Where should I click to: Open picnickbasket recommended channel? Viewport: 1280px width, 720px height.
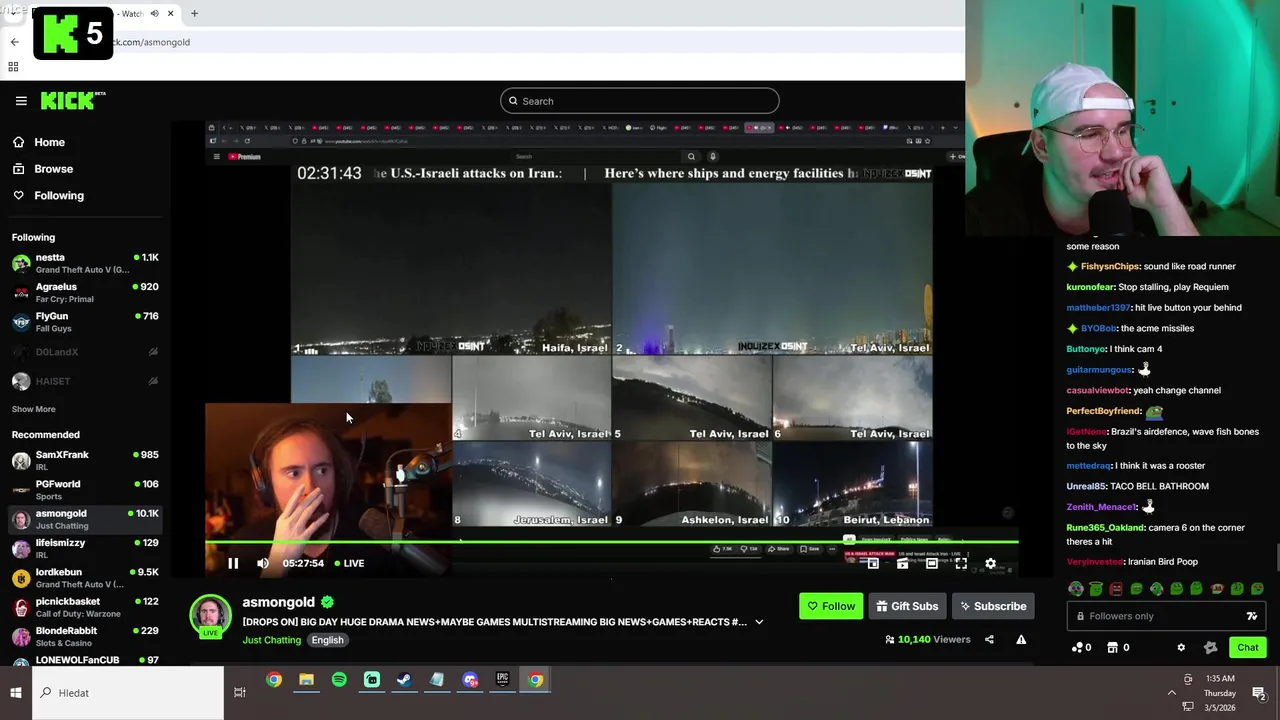coord(85,607)
